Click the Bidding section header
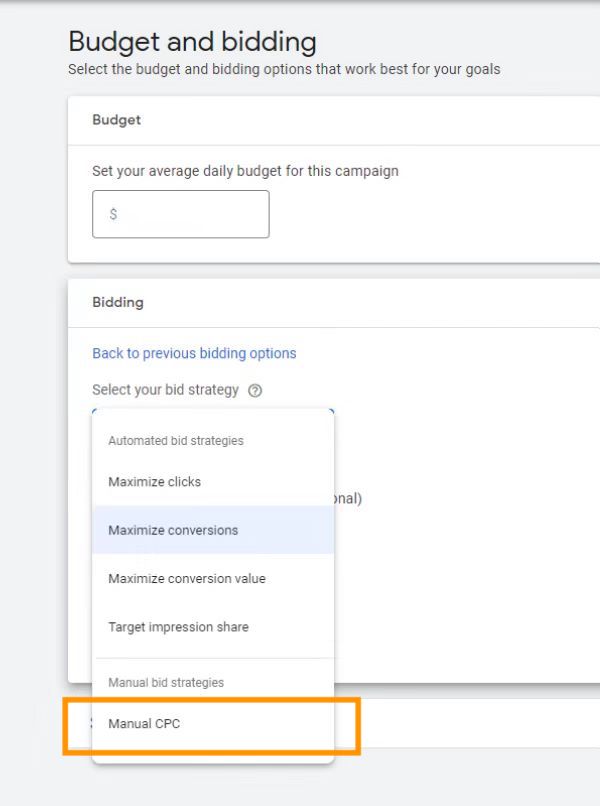Viewport: 600px width, 806px height. click(118, 302)
